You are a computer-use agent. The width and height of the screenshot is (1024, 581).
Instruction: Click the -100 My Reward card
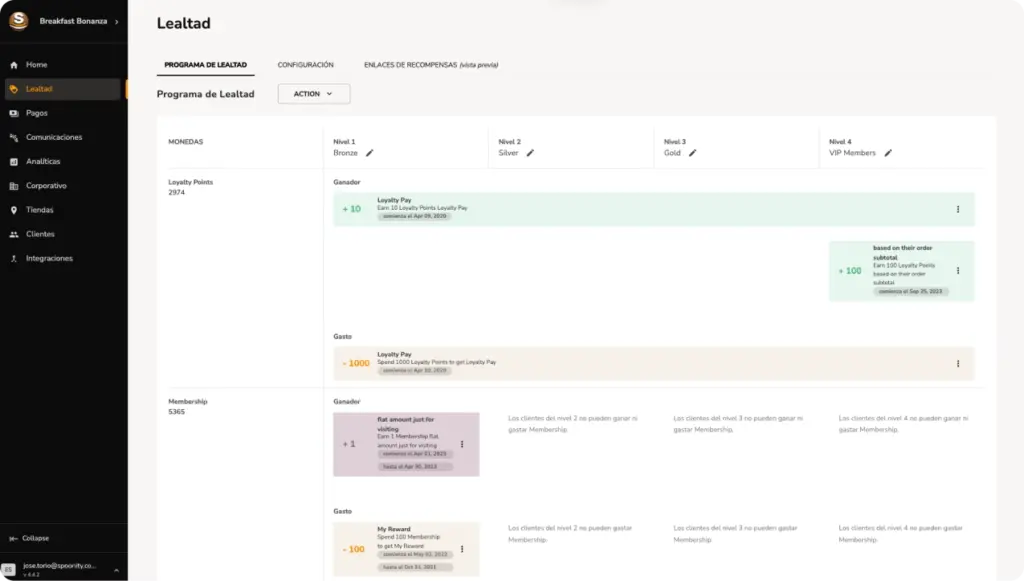click(x=406, y=550)
